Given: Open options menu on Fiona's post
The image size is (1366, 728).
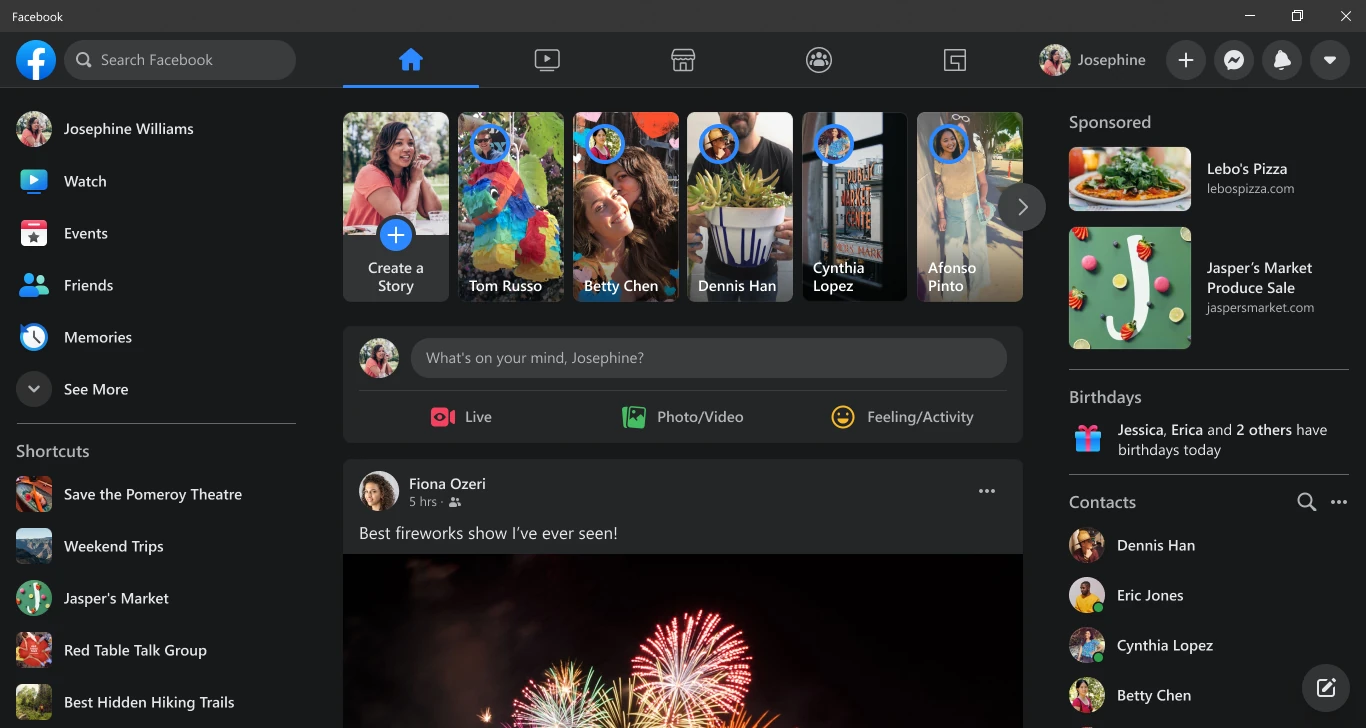Looking at the screenshot, I should [987, 491].
